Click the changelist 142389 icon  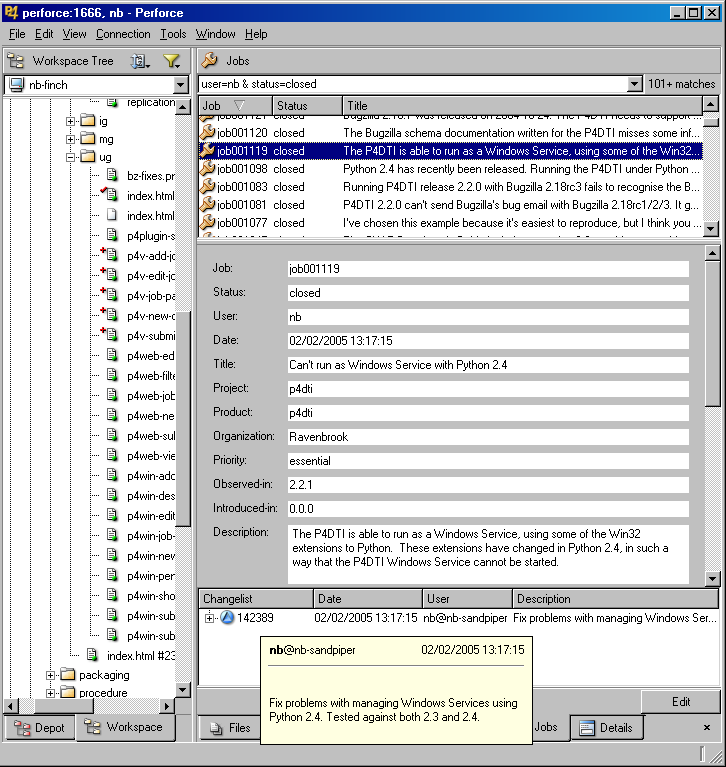tap(227, 618)
